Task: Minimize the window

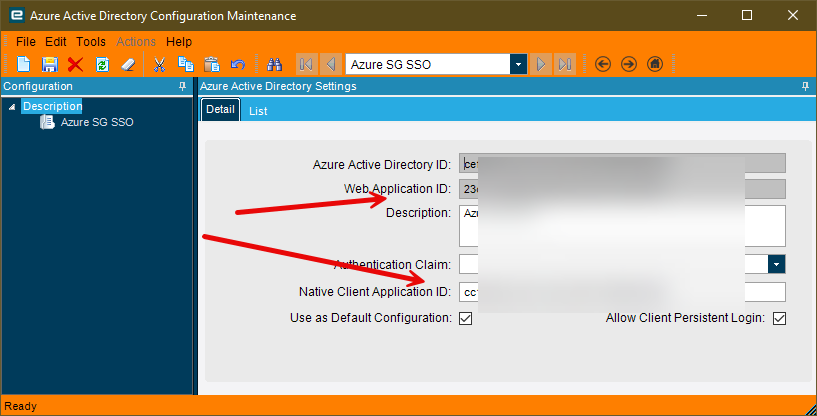Action: click(x=702, y=15)
